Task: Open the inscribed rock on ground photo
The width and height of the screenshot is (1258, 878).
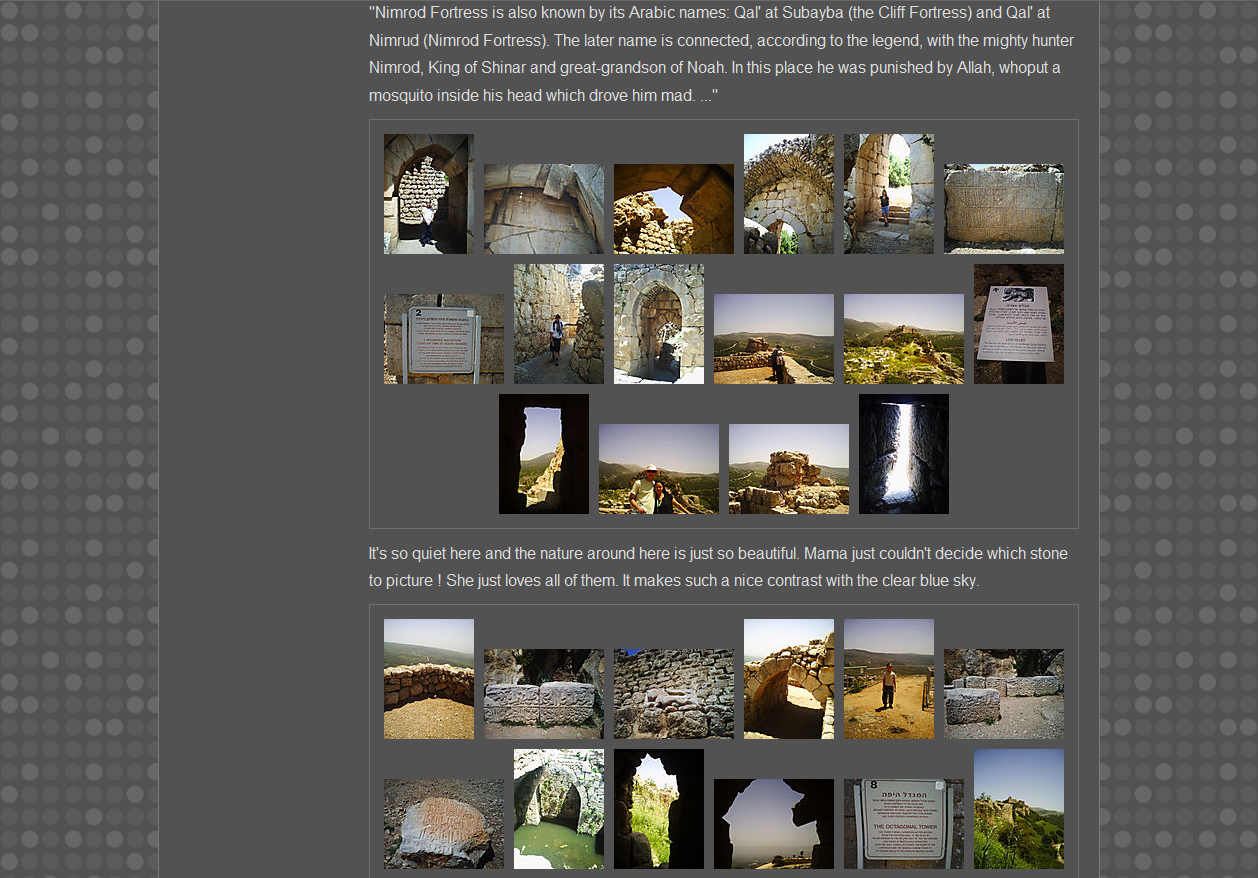Action: tap(443, 823)
